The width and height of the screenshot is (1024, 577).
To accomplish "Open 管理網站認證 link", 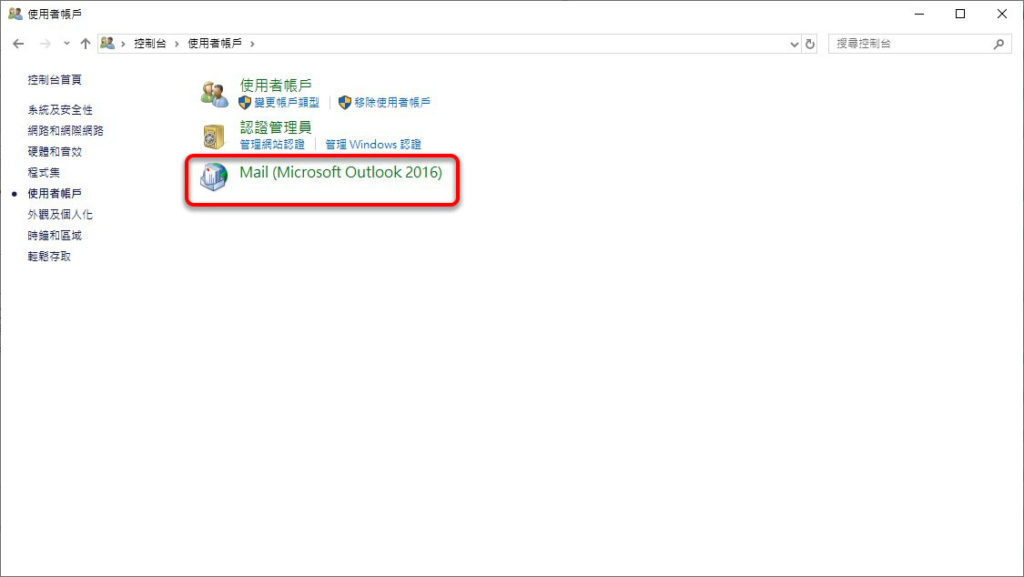I will tap(272, 144).
